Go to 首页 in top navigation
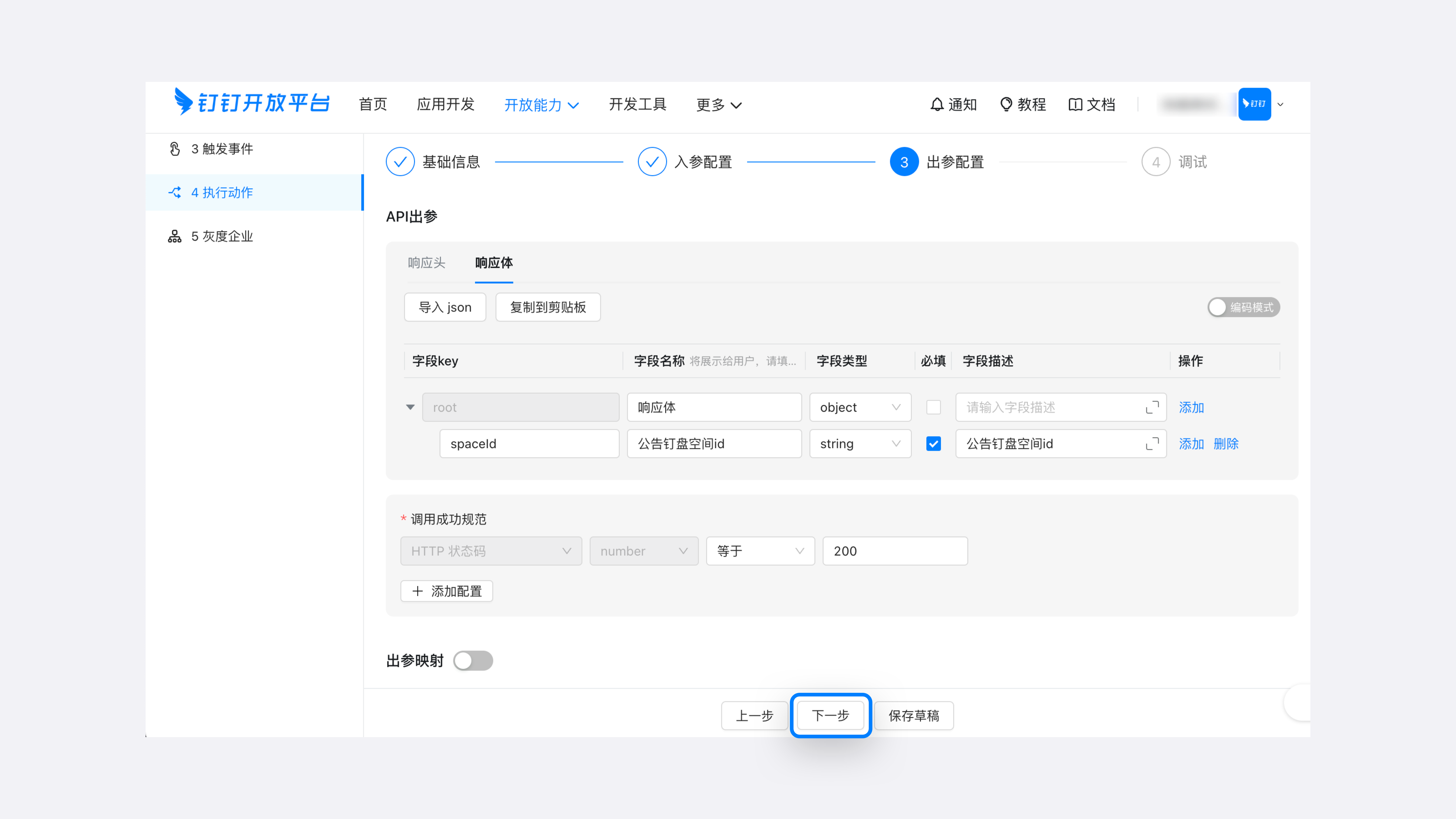The image size is (1456, 819). tap(372, 105)
